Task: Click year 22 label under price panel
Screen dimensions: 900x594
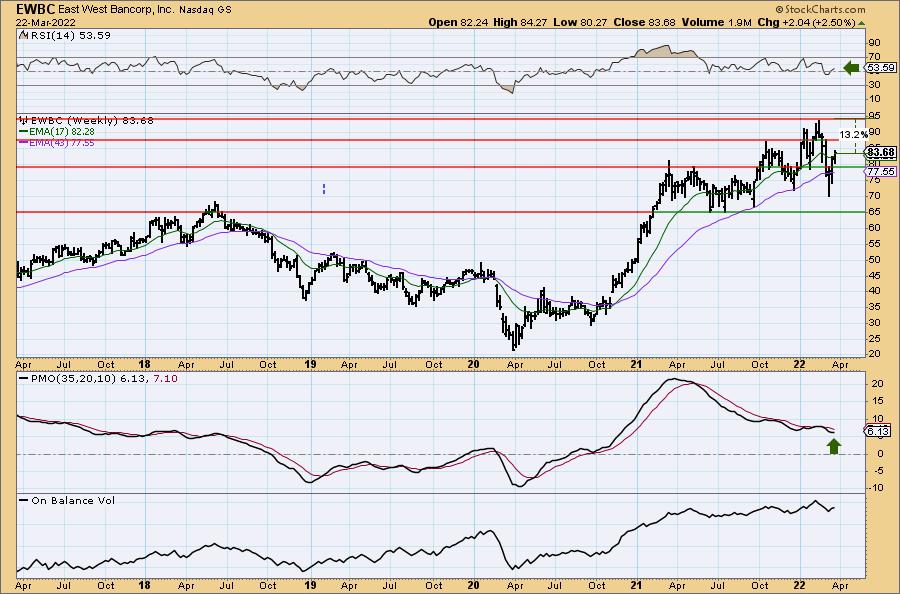Action: pyautogui.click(x=800, y=364)
